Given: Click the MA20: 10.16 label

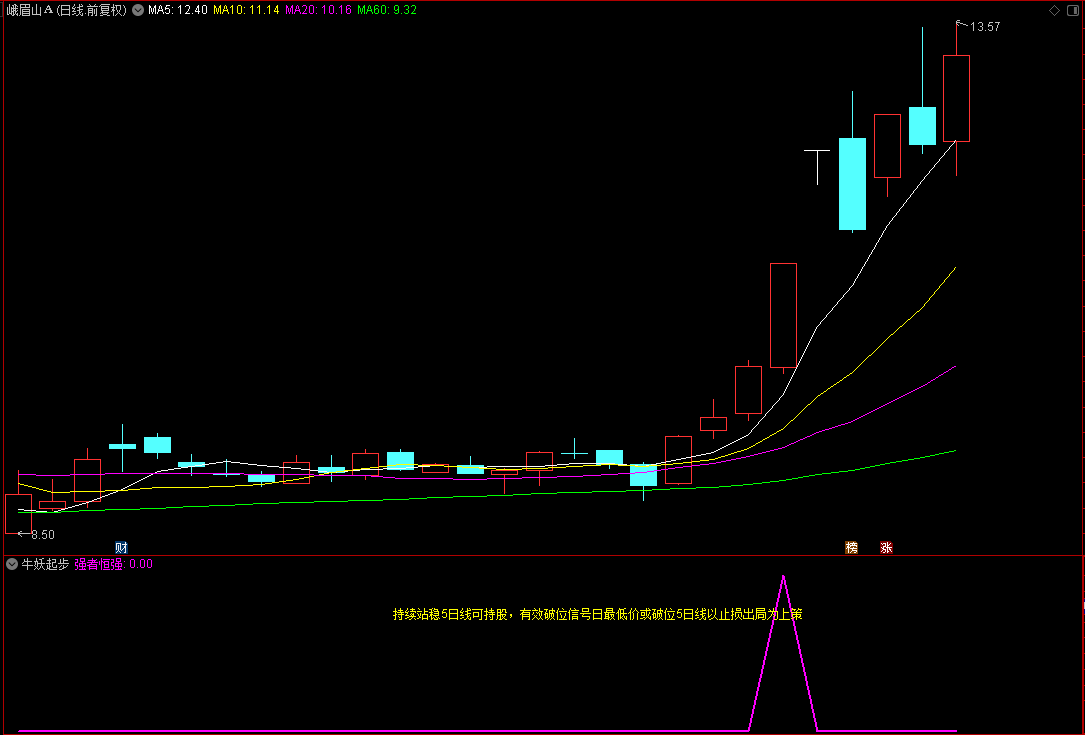Looking at the screenshot, I should click(x=318, y=10).
